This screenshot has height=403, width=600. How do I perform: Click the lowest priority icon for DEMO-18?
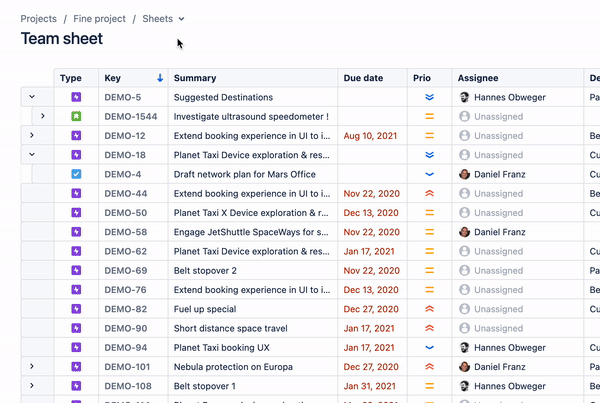429,155
